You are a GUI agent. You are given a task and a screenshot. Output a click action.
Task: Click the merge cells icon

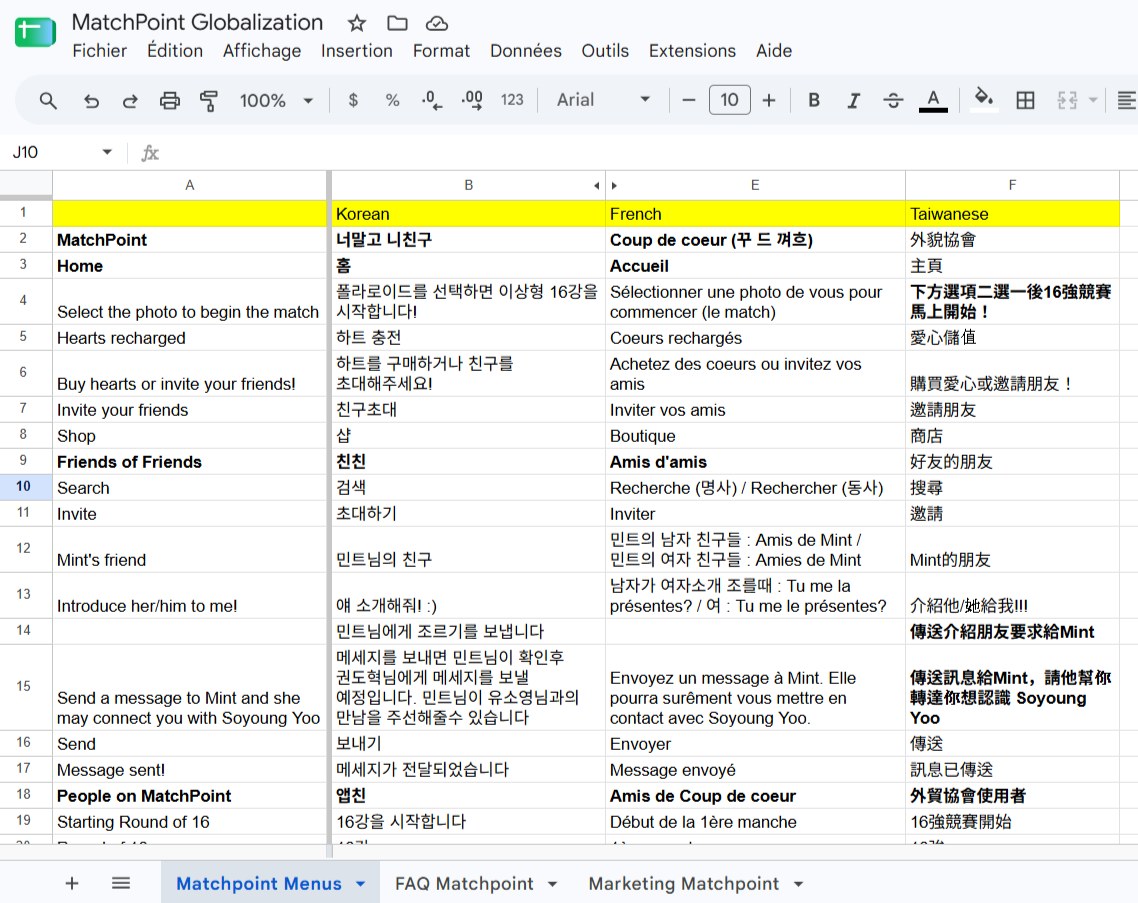click(1067, 100)
